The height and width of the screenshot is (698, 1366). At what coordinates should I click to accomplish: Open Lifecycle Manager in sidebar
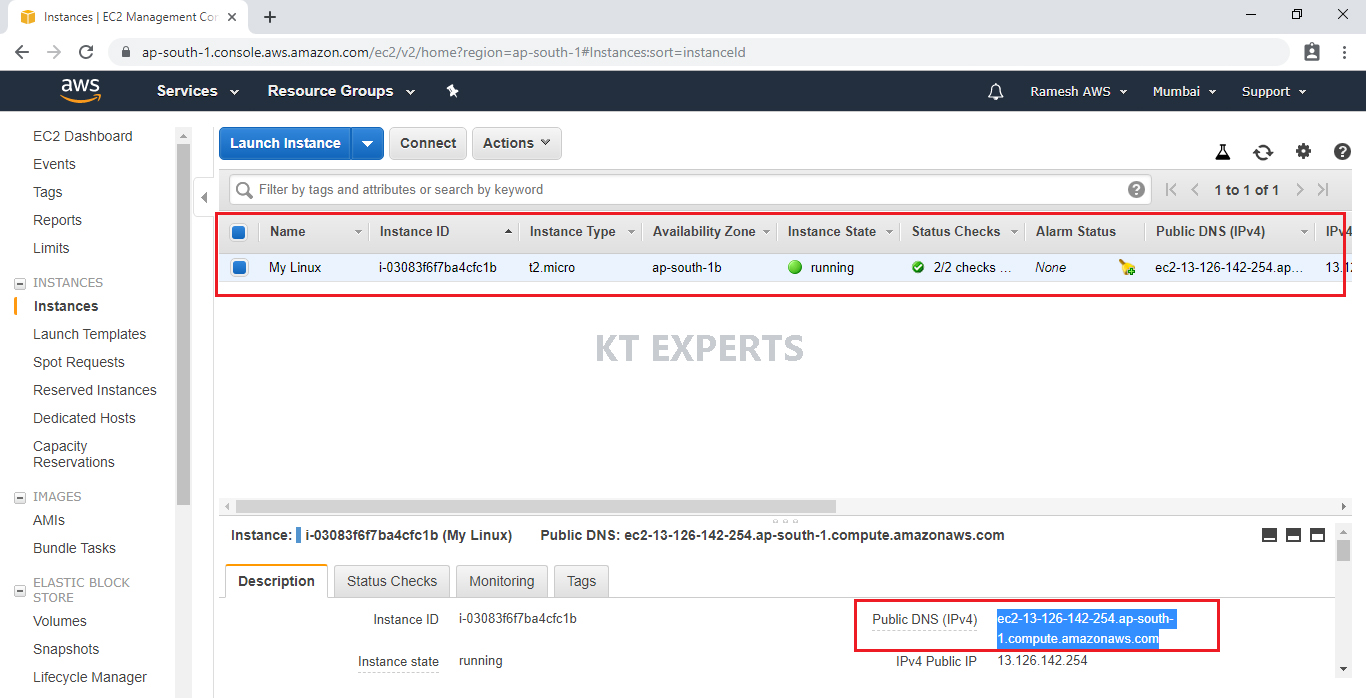point(90,677)
